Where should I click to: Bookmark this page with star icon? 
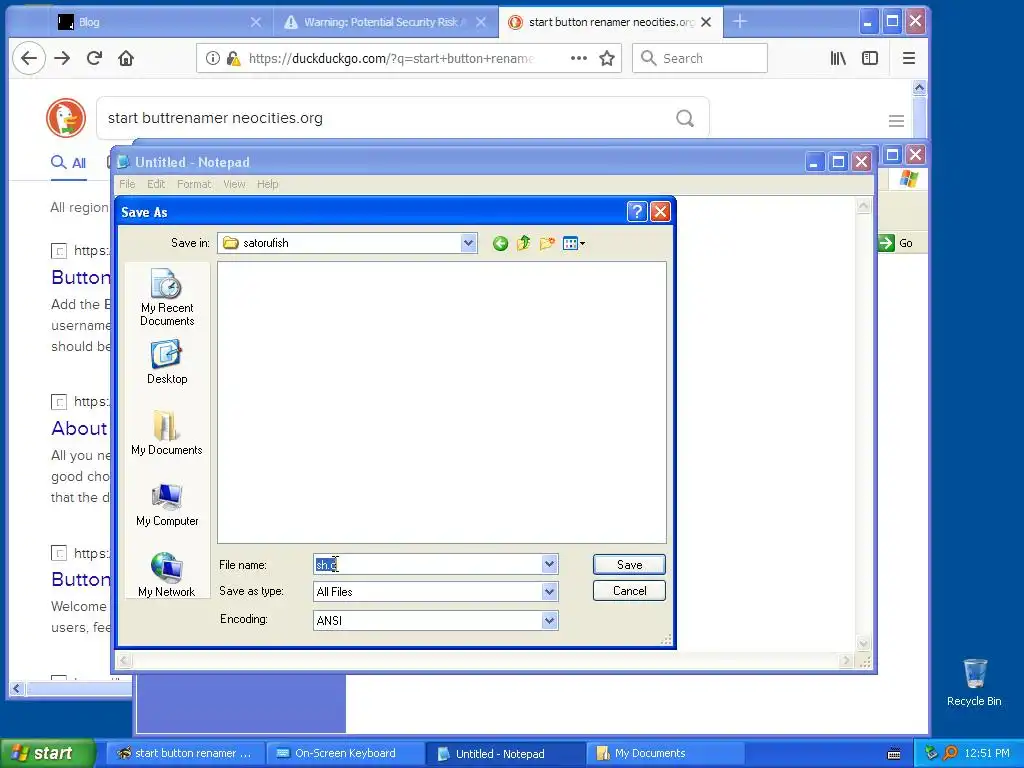(x=607, y=58)
